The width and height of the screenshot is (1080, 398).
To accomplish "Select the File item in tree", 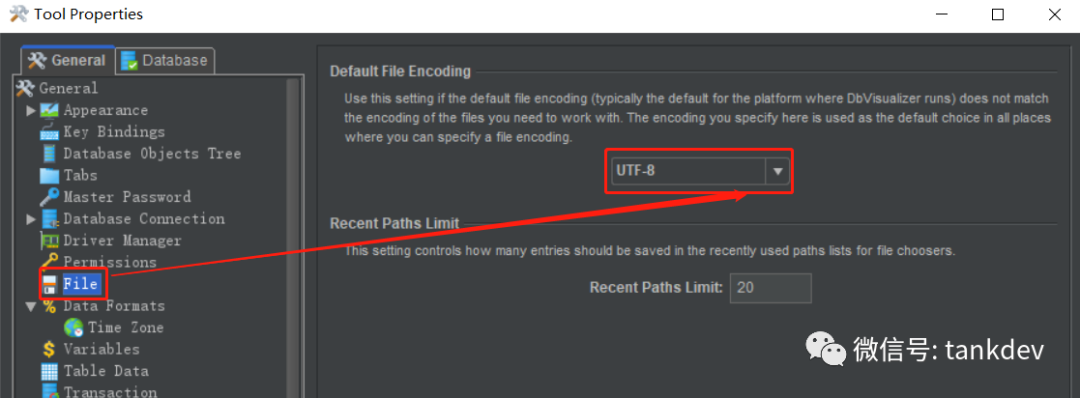I will click(81, 284).
